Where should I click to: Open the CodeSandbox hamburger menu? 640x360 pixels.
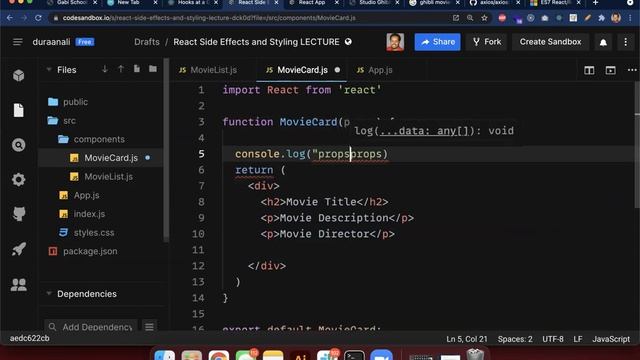(x=18, y=42)
